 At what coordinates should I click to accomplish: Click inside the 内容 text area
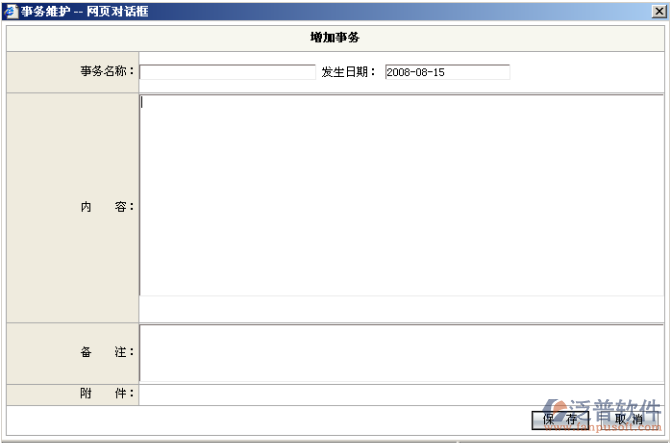(402, 195)
